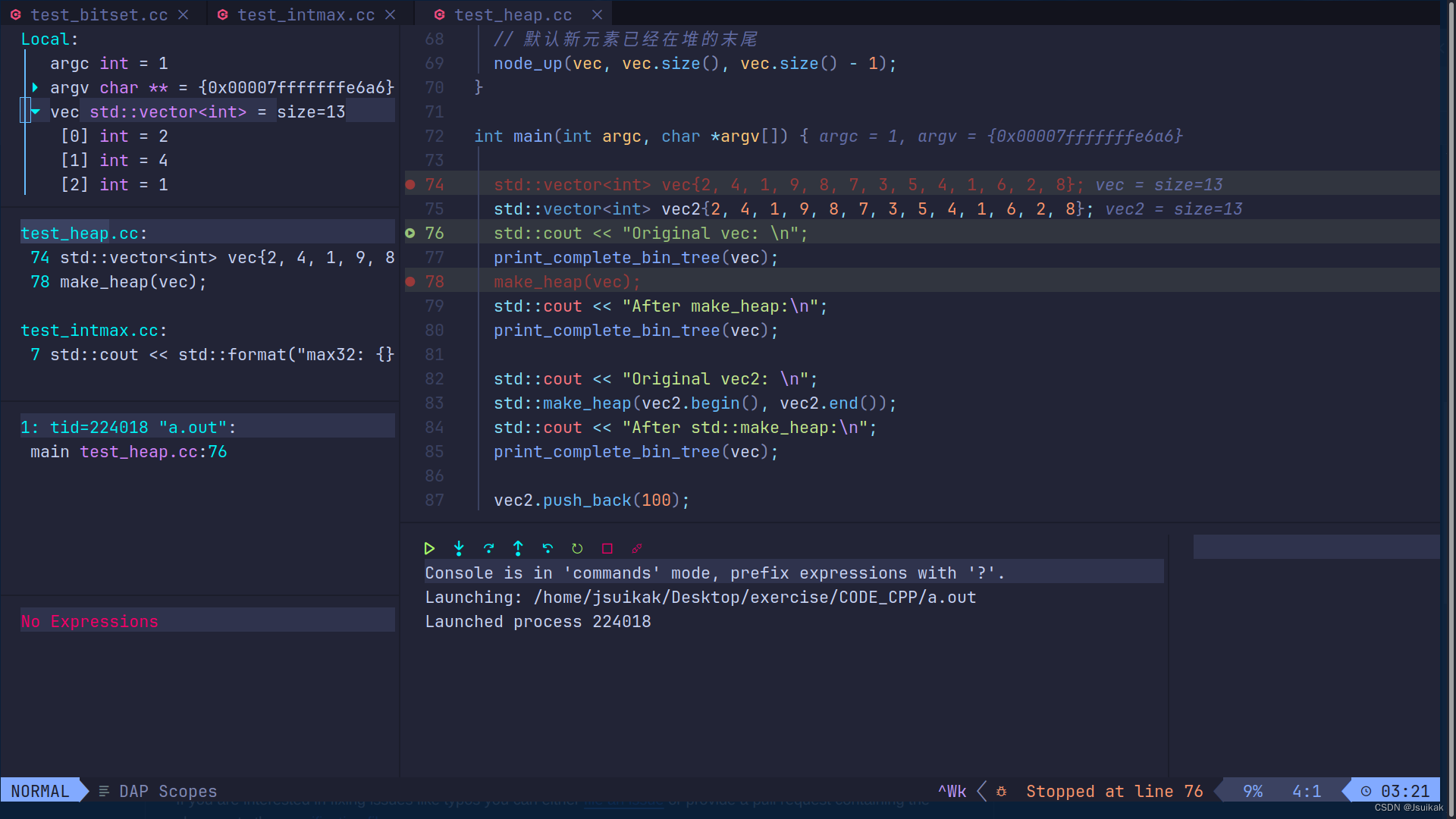Image resolution: width=1456 pixels, height=819 pixels.
Task: Collapse the vec vector variable
Action: click(x=35, y=112)
